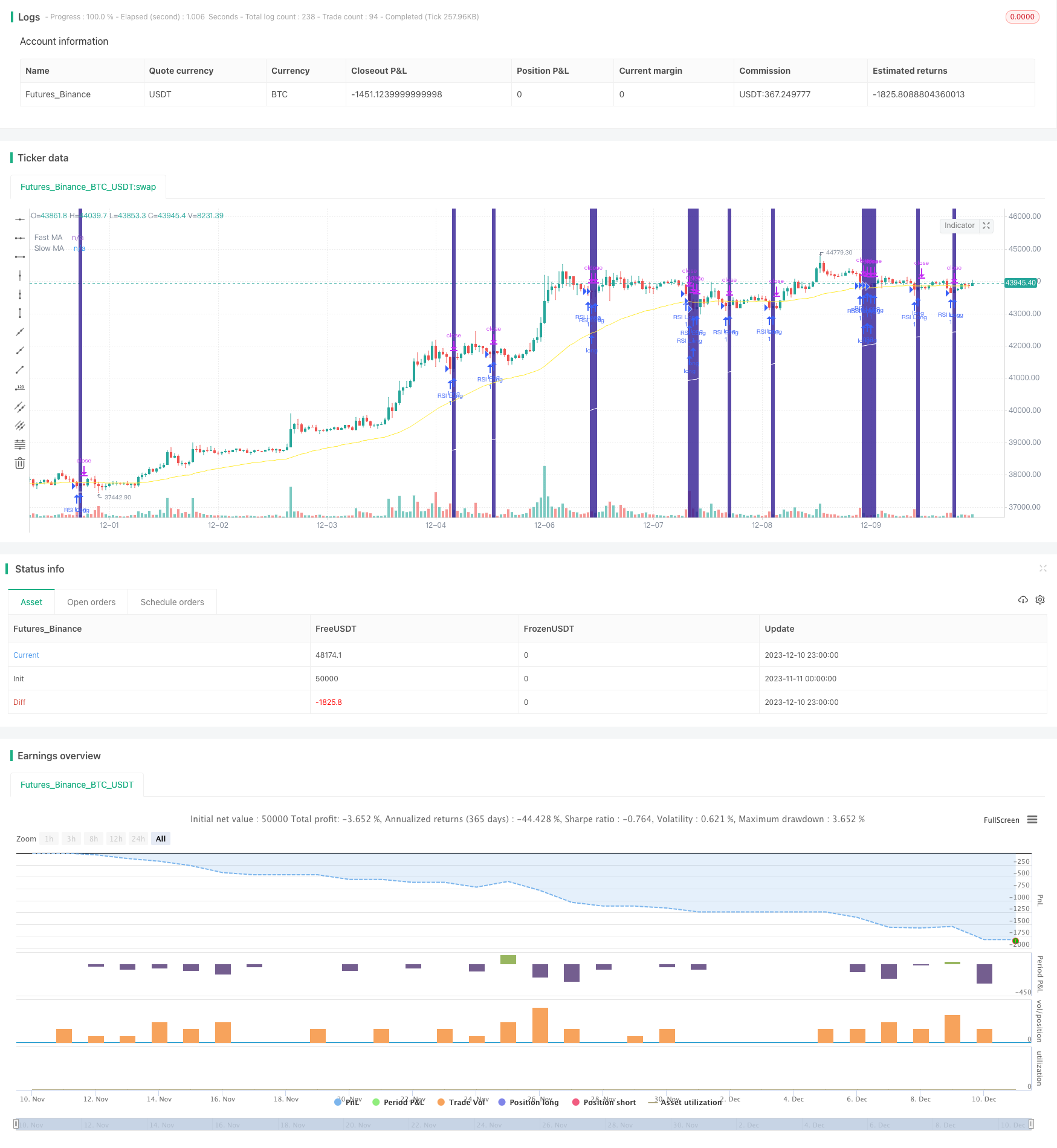Image resolution: width=1057 pixels, height=1148 pixels.
Task: Click the 0.0000 red badge in Logs header
Action: point(1022,17)
